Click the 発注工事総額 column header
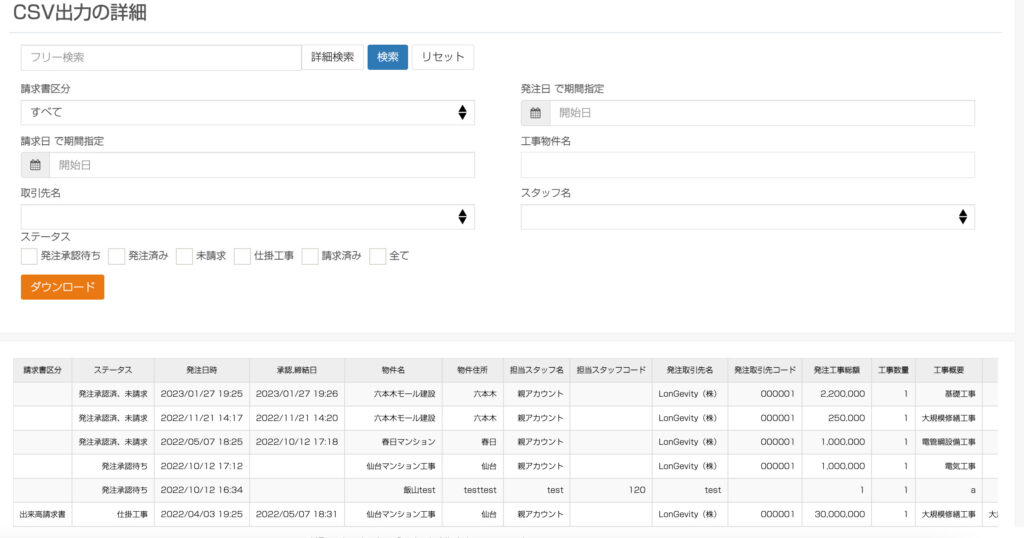This screenshot has width=1024, height=538. [837, 370]
